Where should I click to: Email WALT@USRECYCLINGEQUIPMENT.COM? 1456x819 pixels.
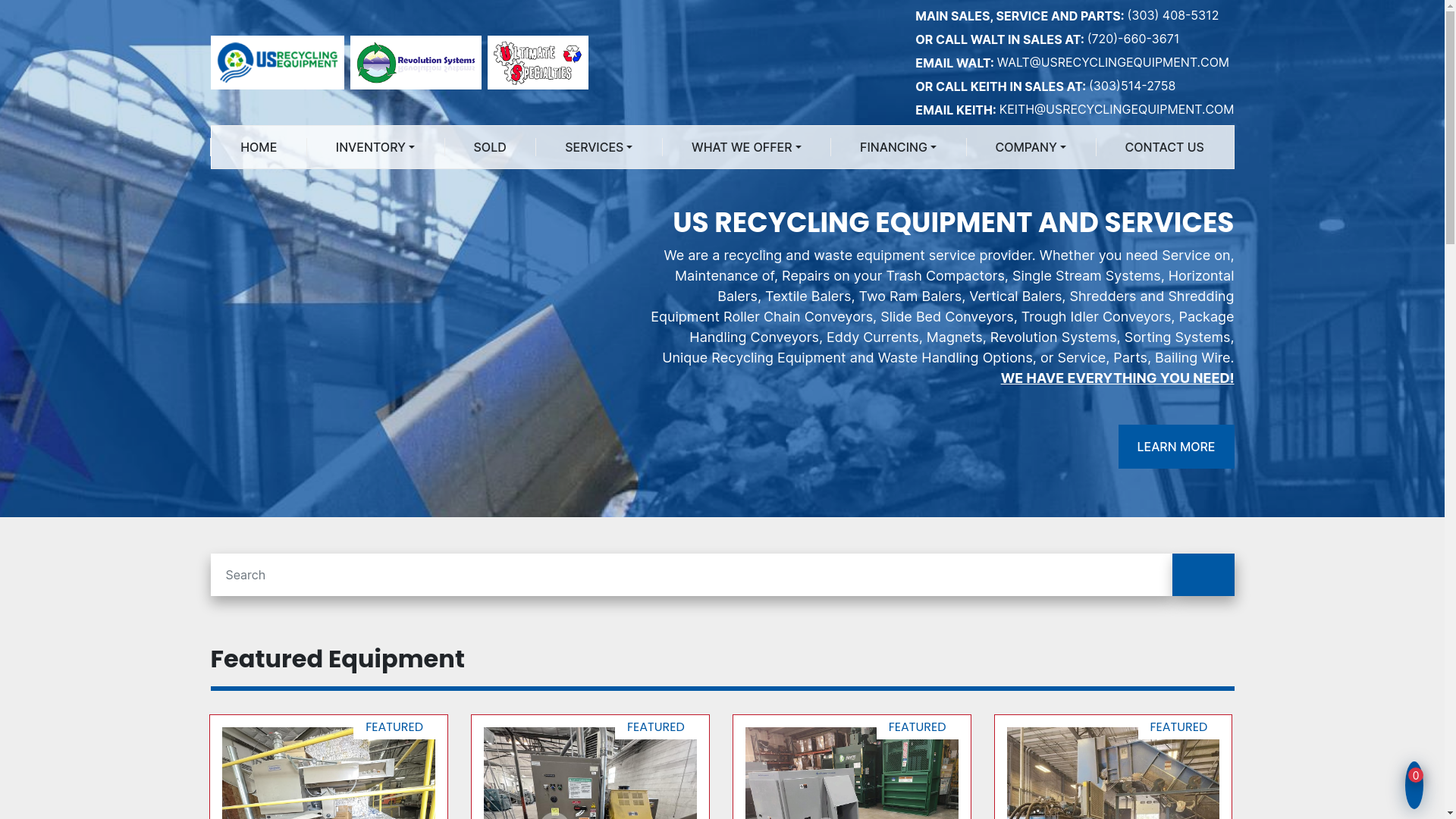pos(1112,62)
